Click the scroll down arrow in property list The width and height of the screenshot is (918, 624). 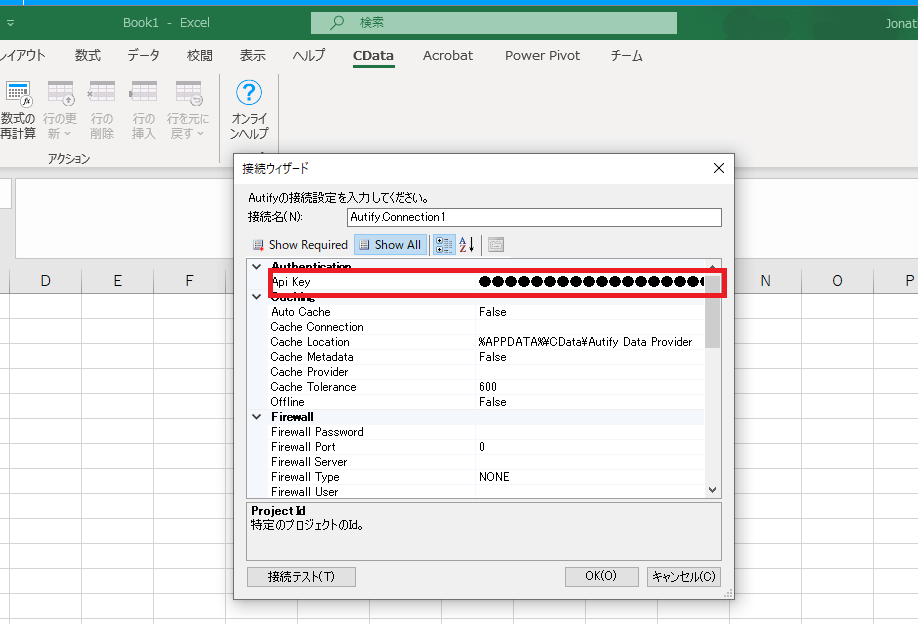(712, 490)
